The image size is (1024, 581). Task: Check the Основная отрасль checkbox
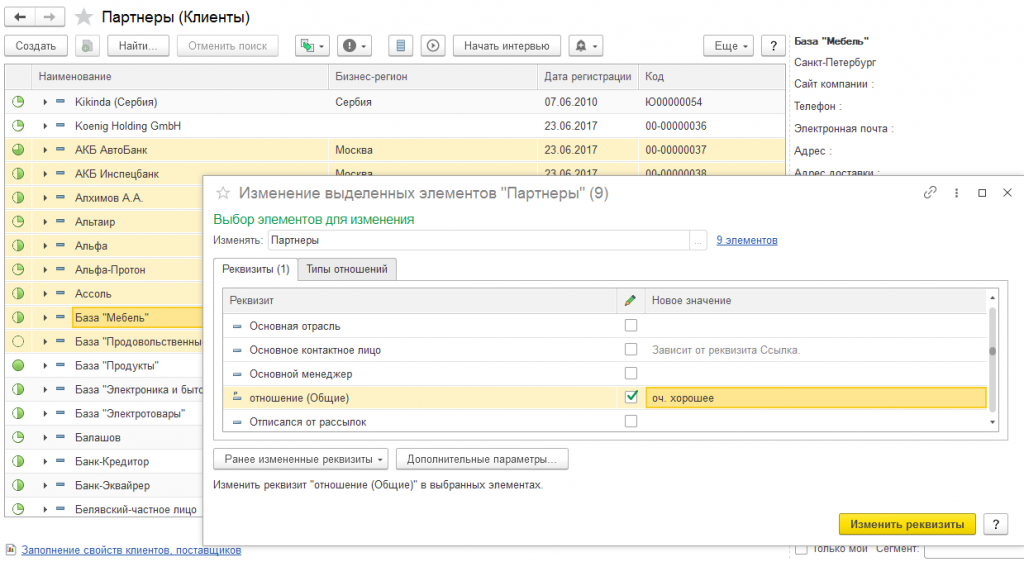(x=631, y=325)
